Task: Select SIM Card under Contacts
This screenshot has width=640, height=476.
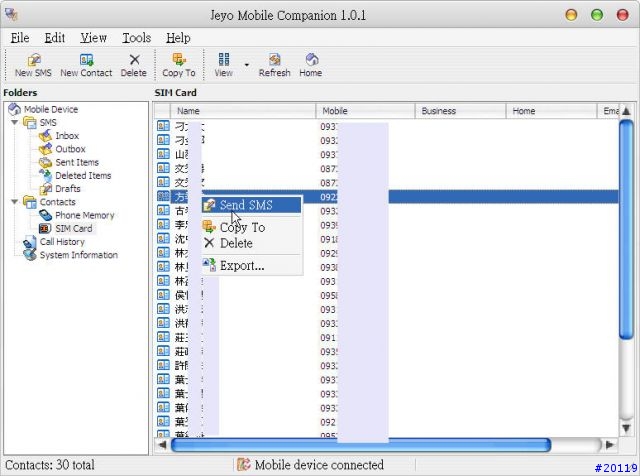Action: tap(73, 229)
